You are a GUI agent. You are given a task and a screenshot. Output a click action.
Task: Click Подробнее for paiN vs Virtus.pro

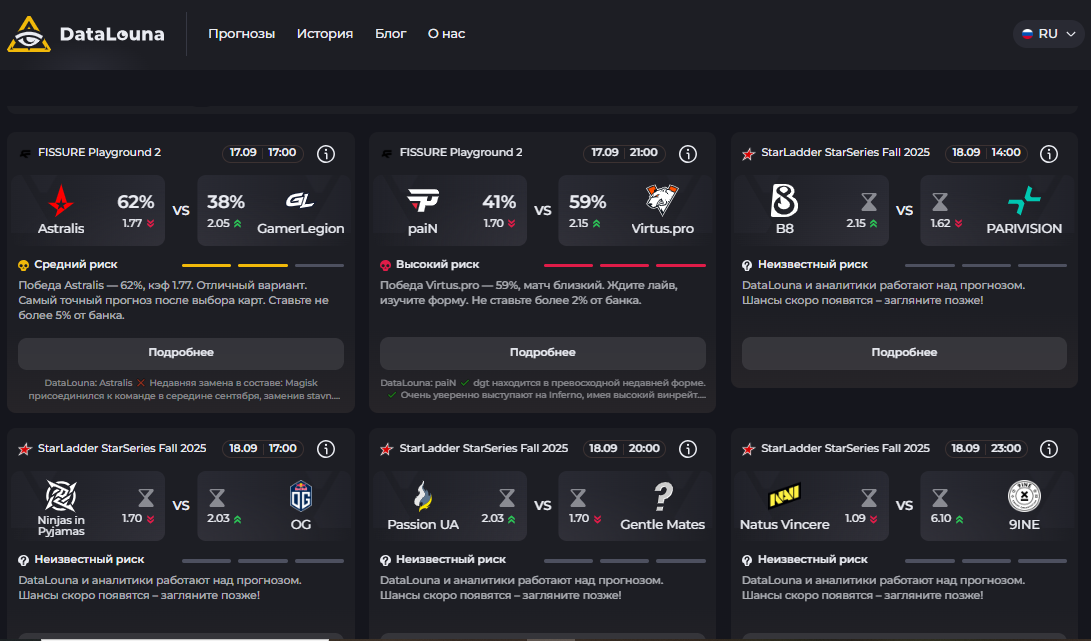(543, 353)
